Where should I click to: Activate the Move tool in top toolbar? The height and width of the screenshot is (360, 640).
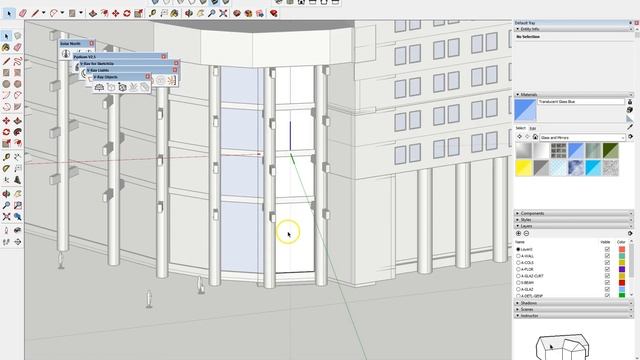(116, 13)
